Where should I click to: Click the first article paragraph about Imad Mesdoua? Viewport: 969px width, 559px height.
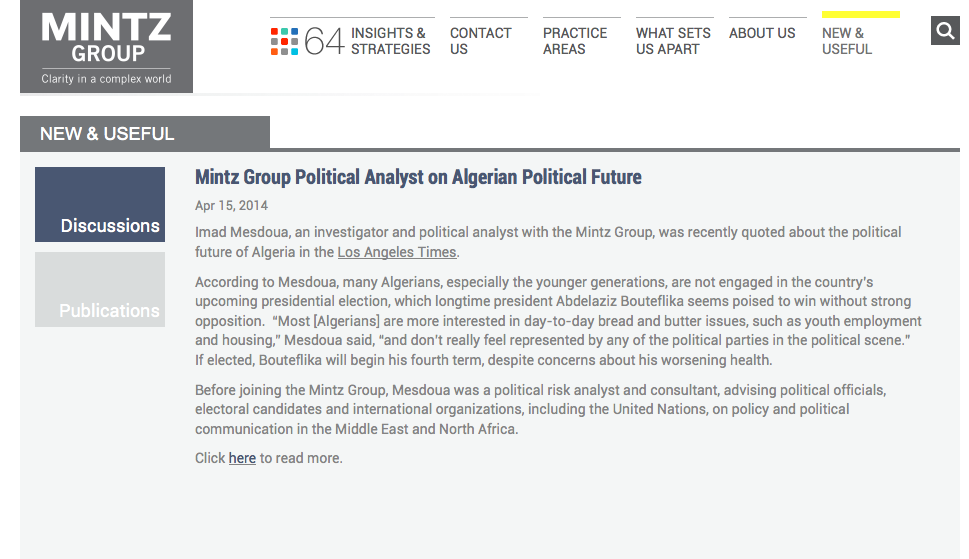(x=548, y=242)
